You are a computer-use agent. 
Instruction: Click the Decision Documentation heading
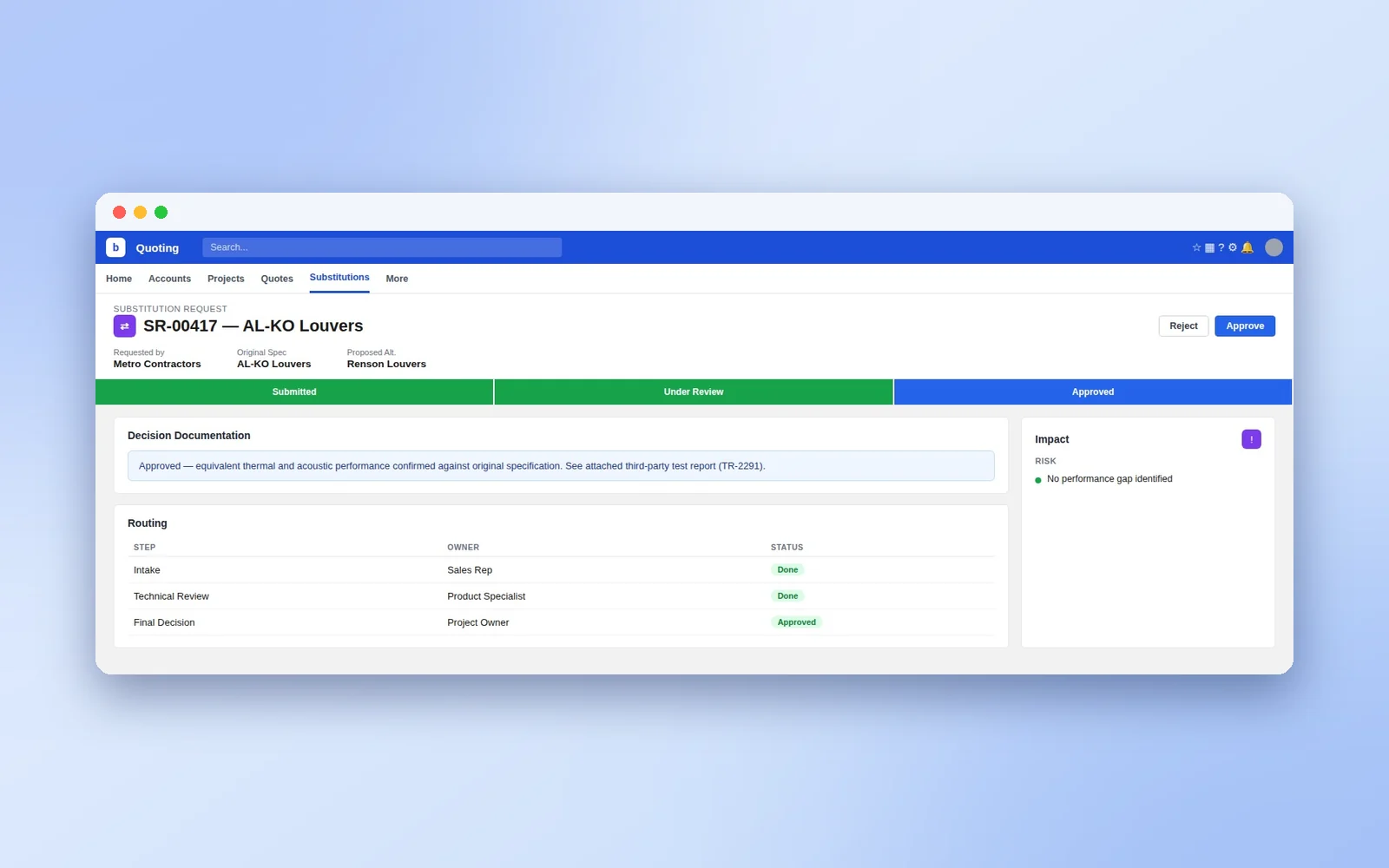188,436
